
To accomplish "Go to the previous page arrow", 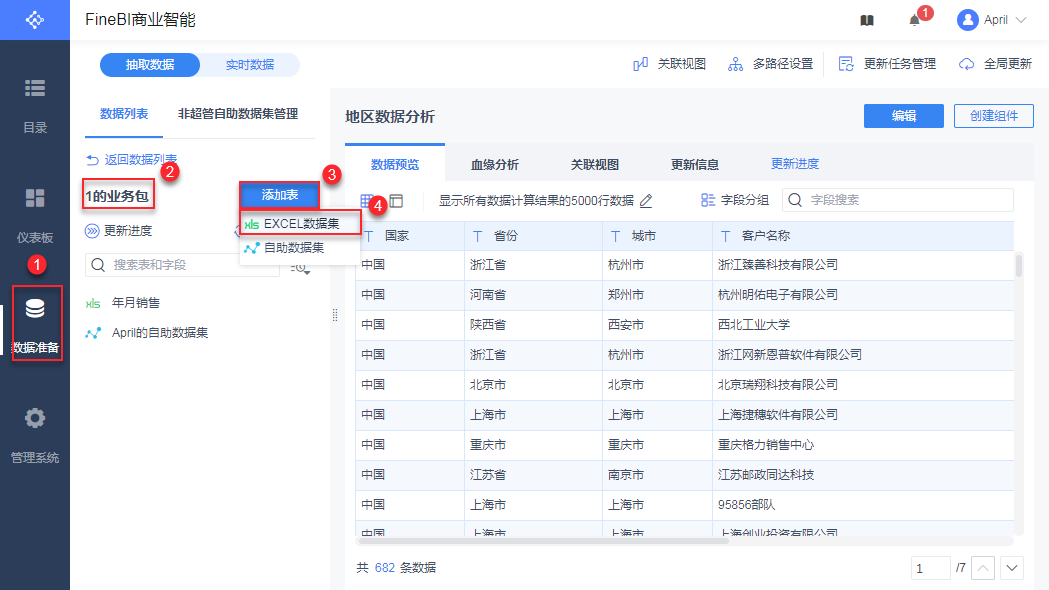I will click(982, 568).
